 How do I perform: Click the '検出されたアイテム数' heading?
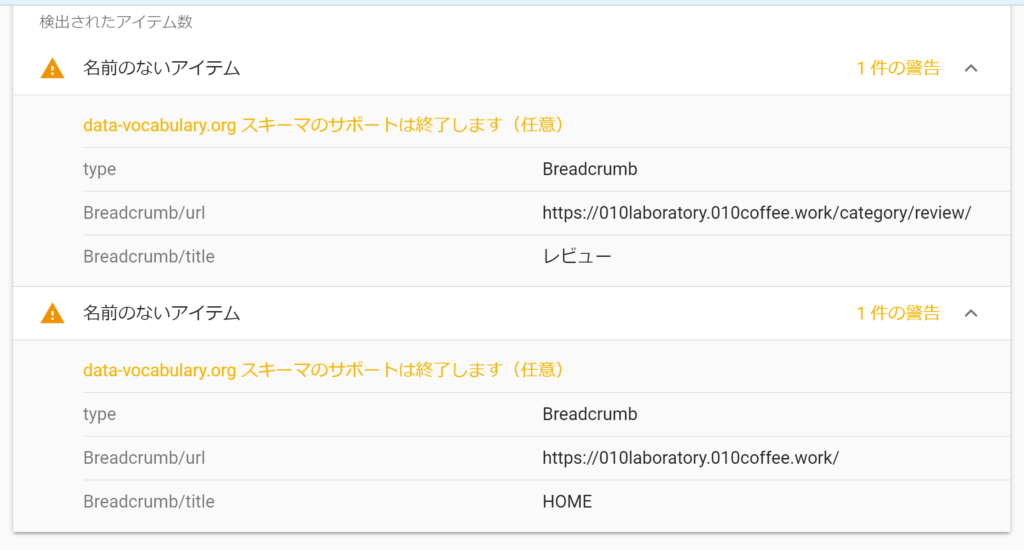[x=116, y=21]
